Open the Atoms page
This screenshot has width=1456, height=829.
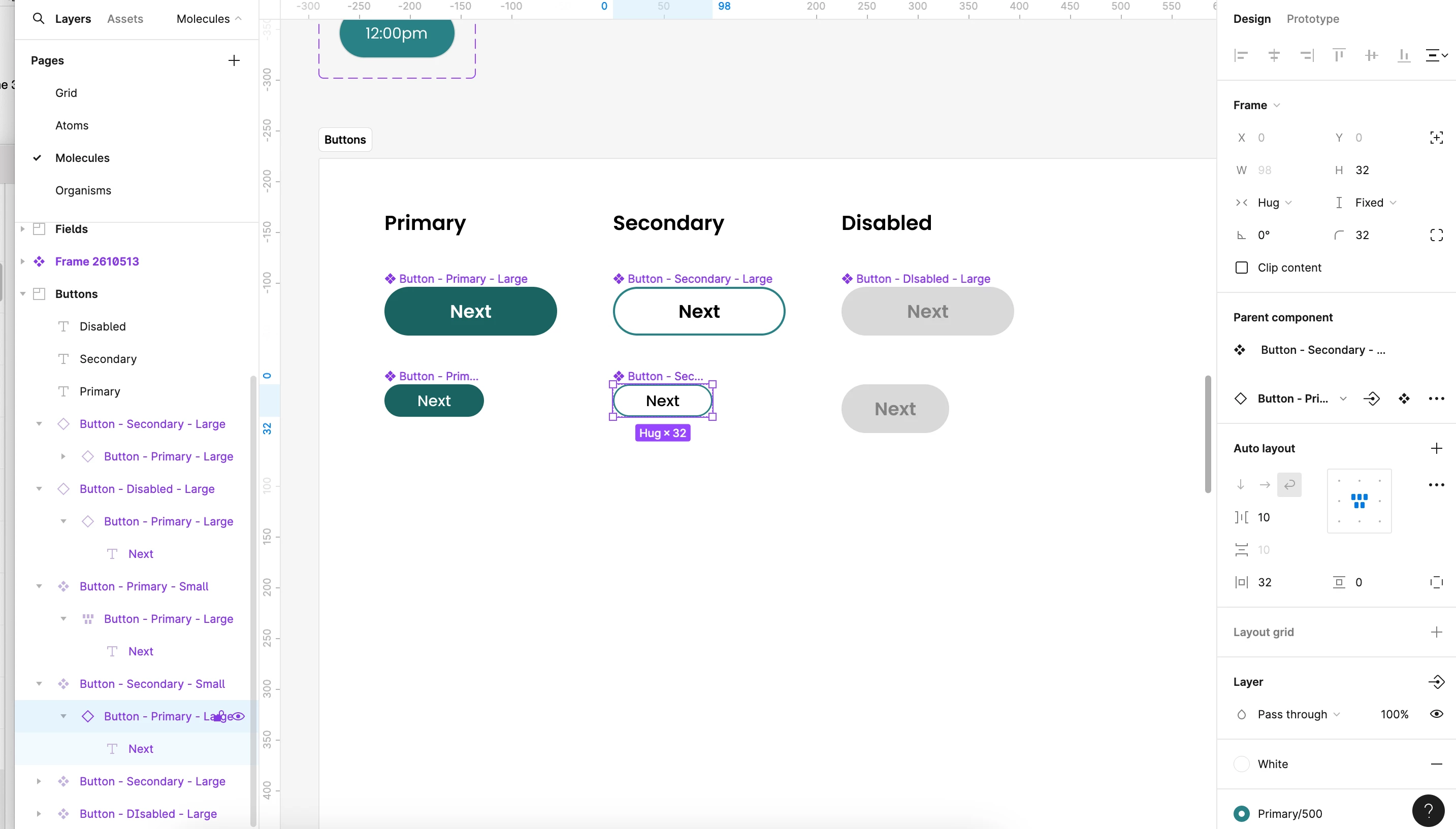click(x=72, y=125)
